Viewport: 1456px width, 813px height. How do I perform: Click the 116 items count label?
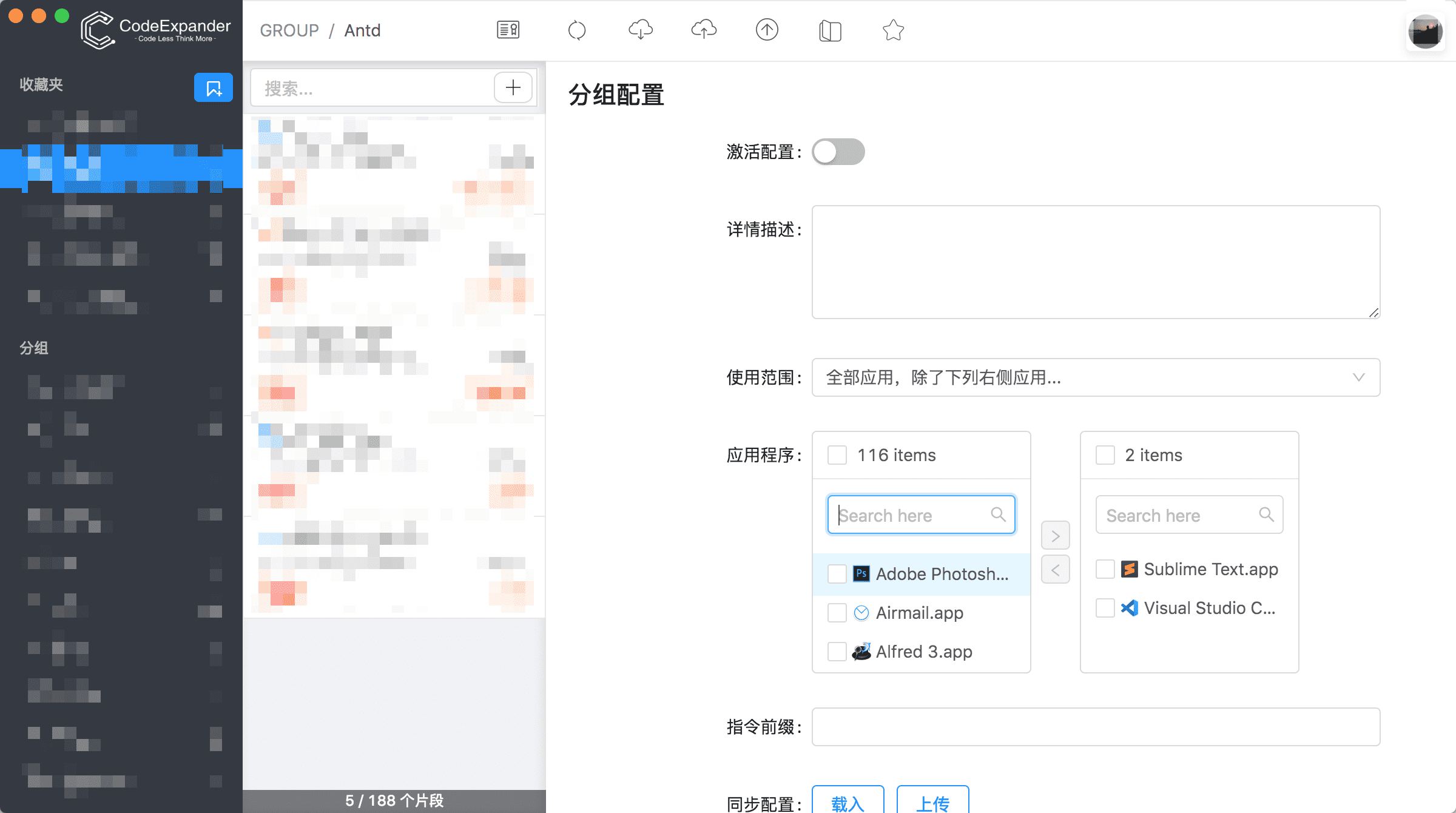[896, 455]
